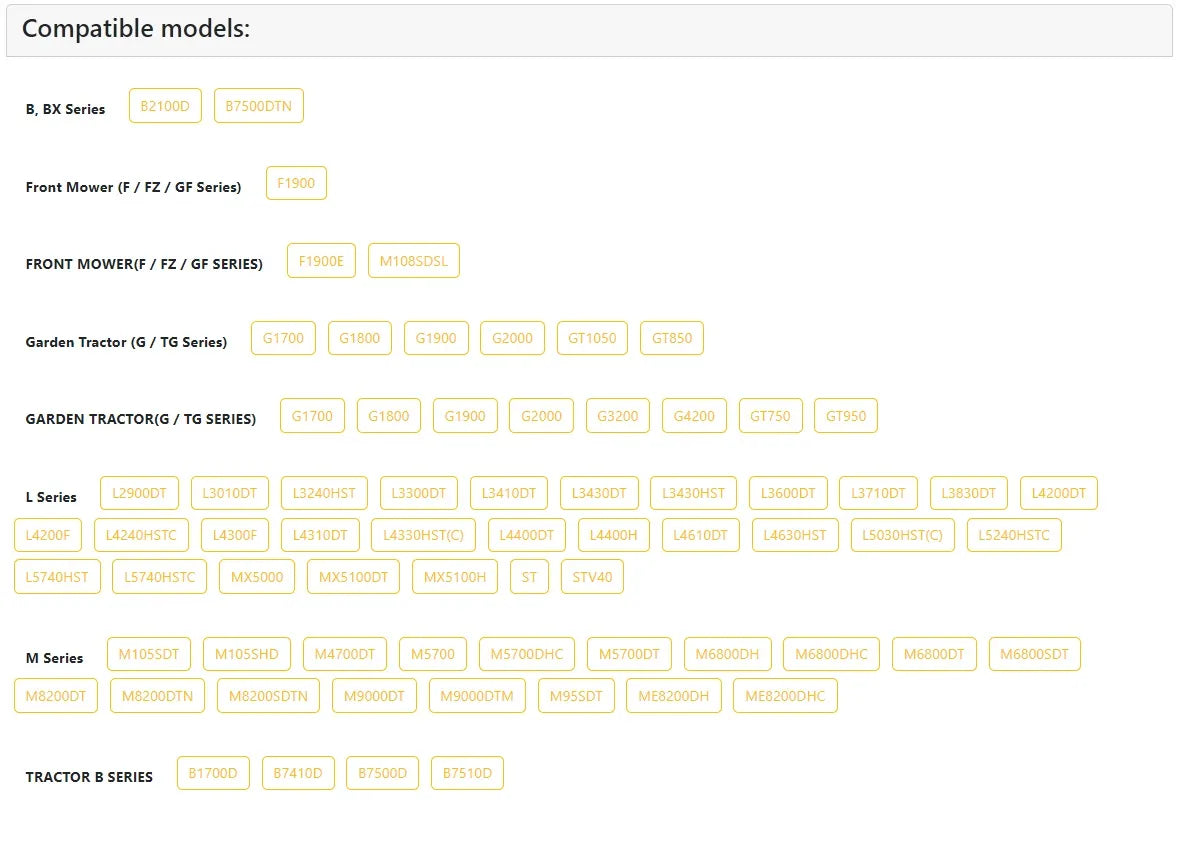Click the B1700D tractor tag
The image size is (1180, 864).
point(213,773)
